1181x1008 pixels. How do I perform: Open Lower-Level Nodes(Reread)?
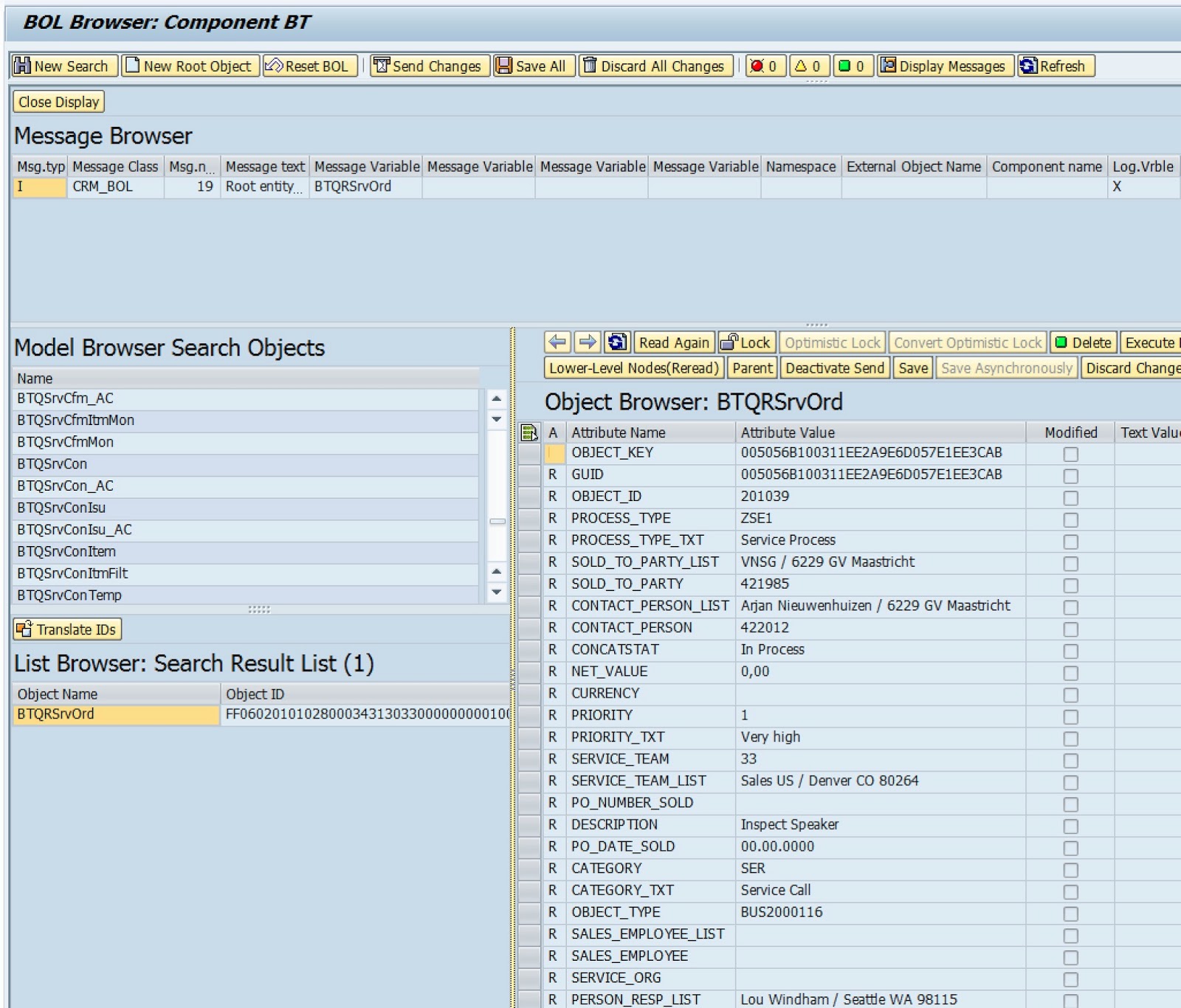[633, 367]
